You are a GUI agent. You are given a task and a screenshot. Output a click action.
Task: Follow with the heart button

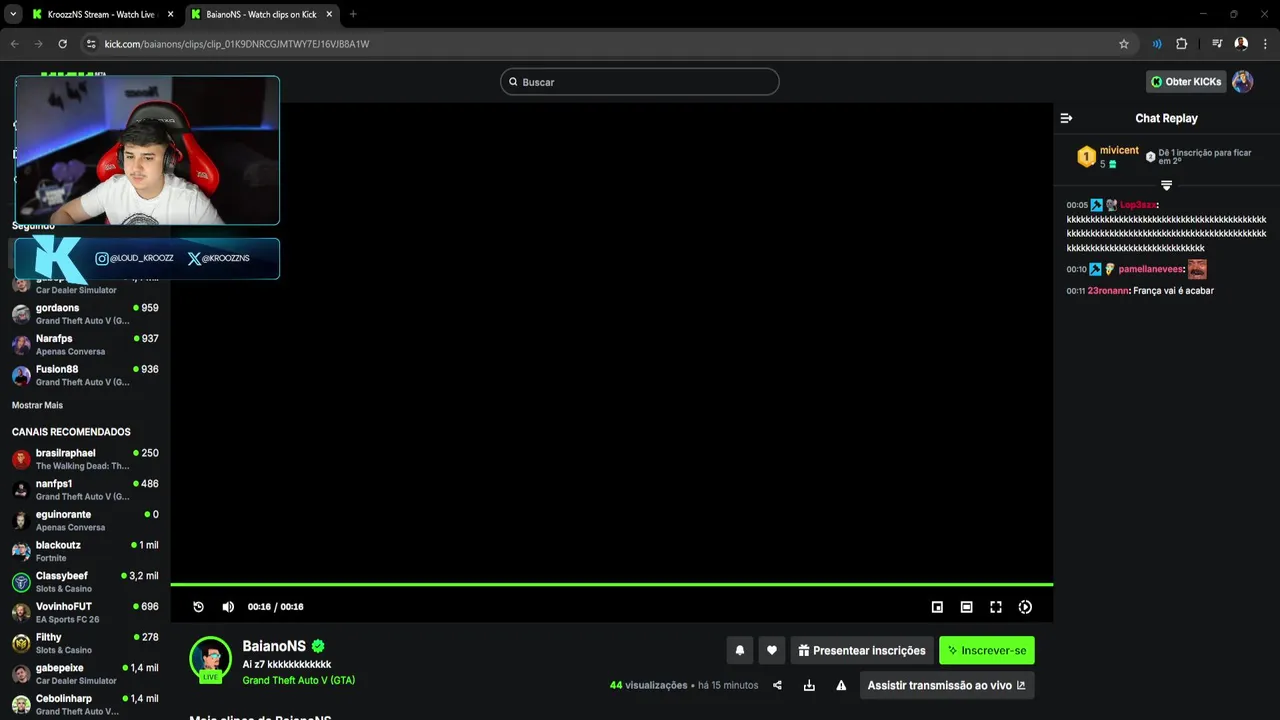(771, 650)
